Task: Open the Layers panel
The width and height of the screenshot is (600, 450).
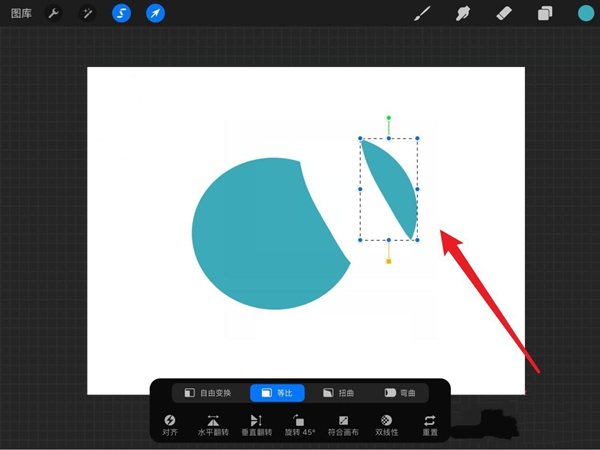Action: (x=545, y=14)
